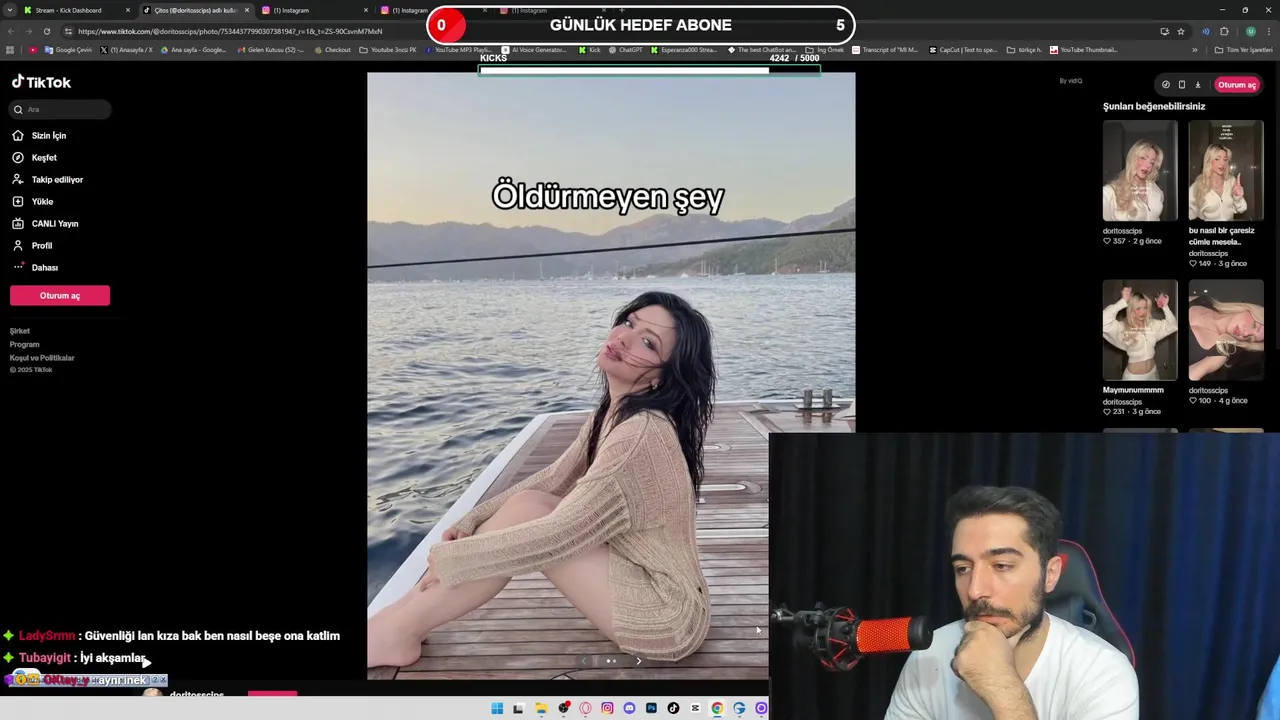1280x720 pixels.
Task: Show next photo with right arrow
Action: click(x=639, y=661)
